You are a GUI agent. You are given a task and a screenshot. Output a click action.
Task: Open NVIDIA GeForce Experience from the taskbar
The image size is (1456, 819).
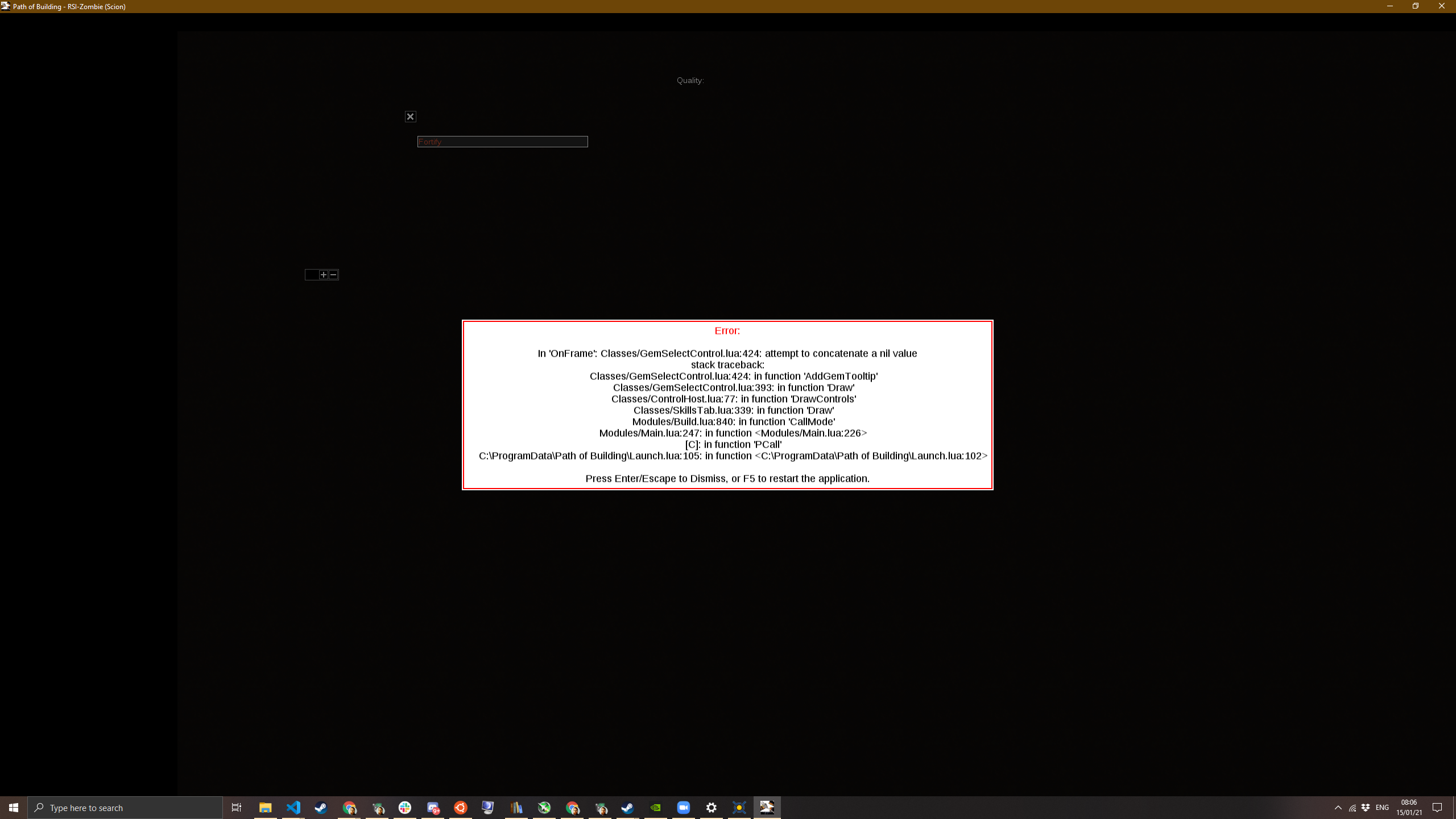click(x=655, y=808)
